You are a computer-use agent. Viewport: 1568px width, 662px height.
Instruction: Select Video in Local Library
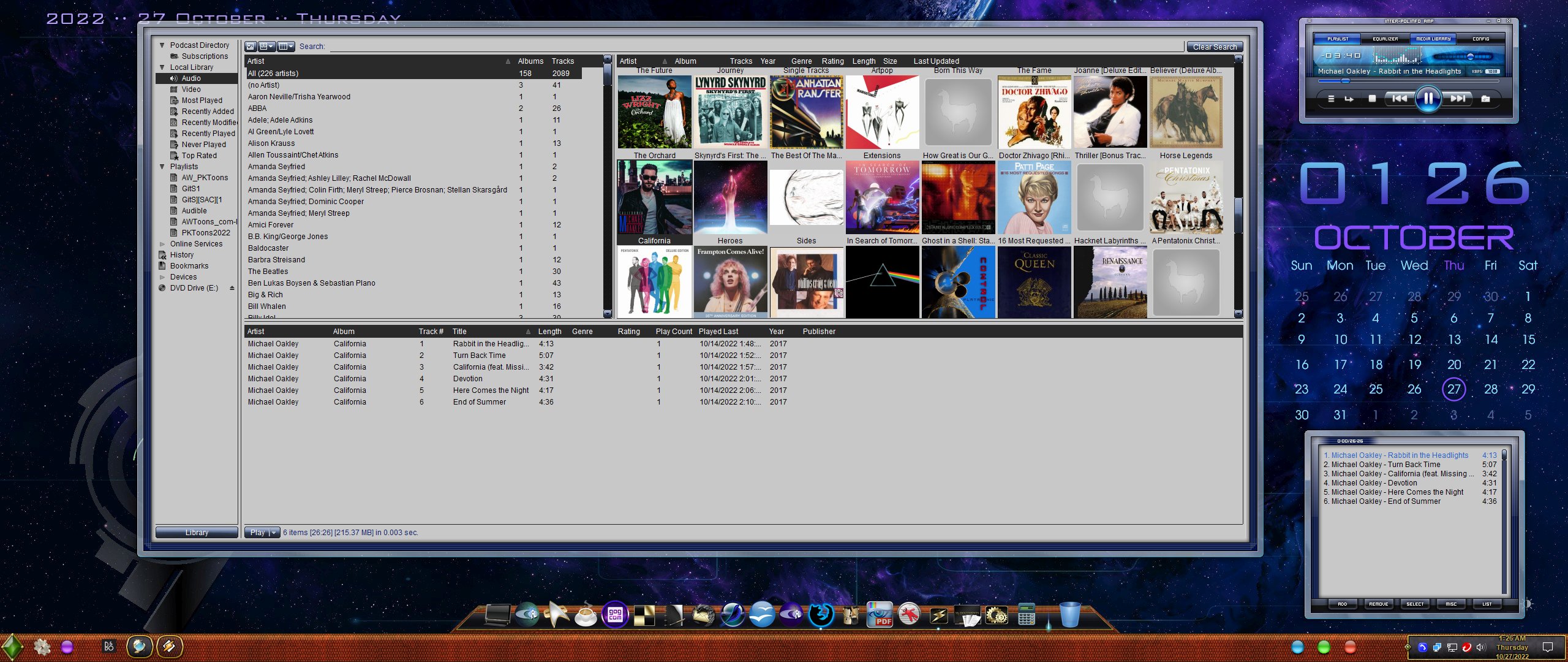coord(191,89)
